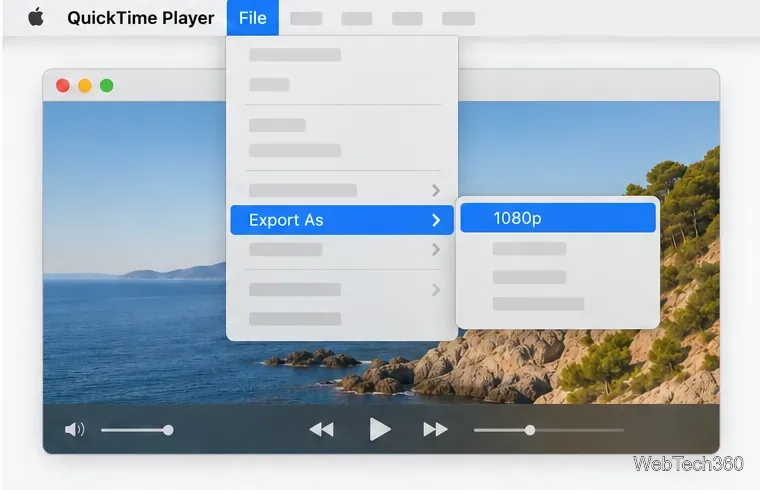The width and height of the screenshot is (760, 490).
Task: Select the 1080p export option
Action: click(x=558, y=218)
